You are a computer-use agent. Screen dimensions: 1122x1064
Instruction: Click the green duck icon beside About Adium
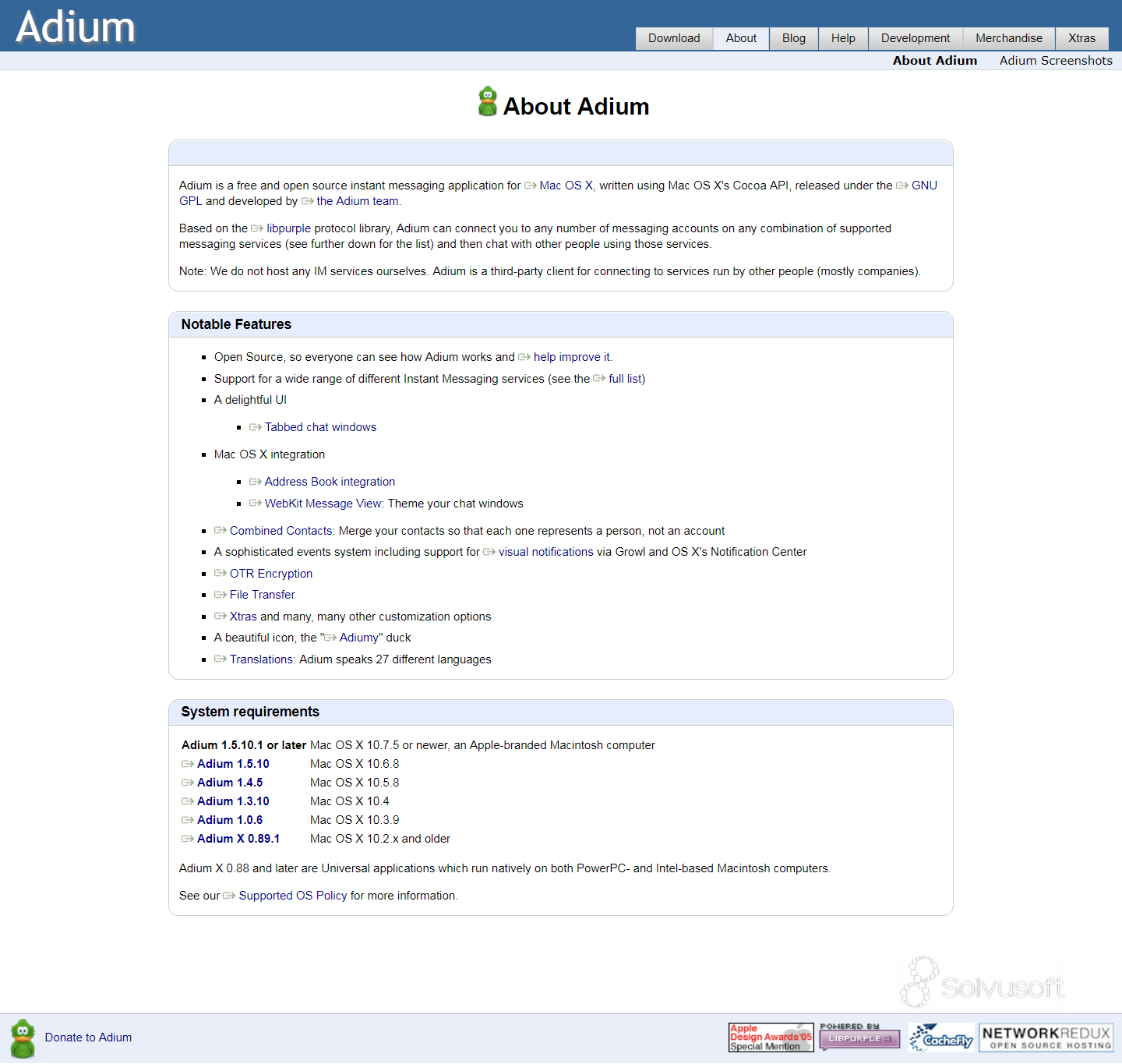[x=488, y=101]
